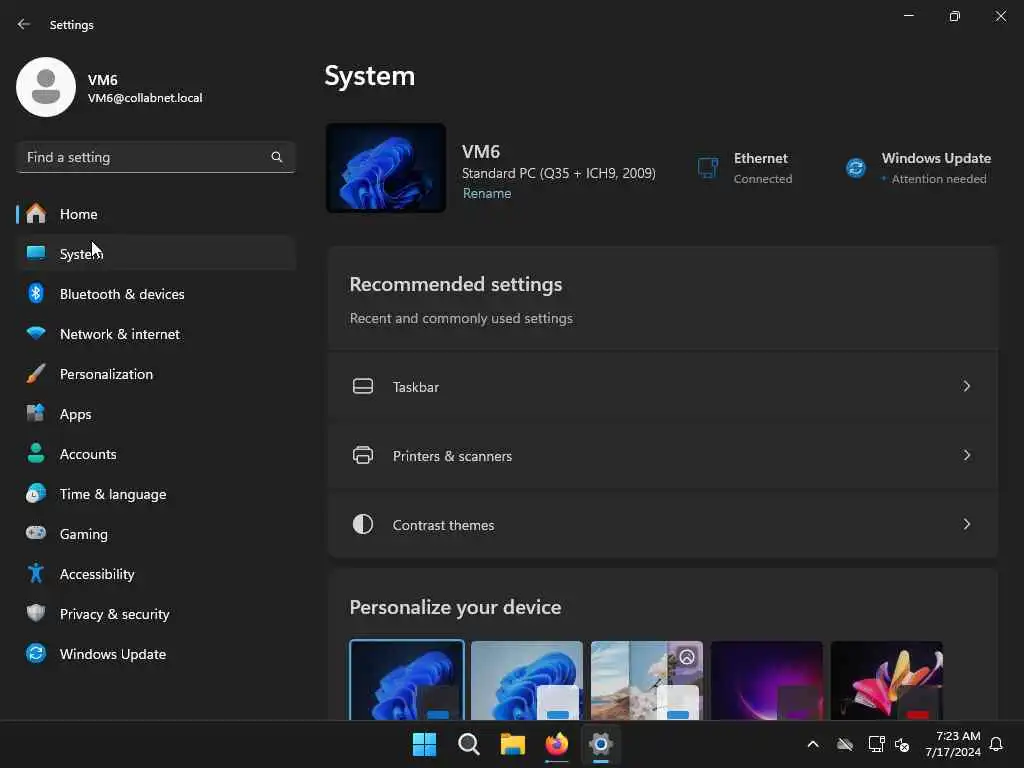Click the VM6 device wallpaper thumbnail
This screenshot has width=1024, height=768.
[386, 168]
